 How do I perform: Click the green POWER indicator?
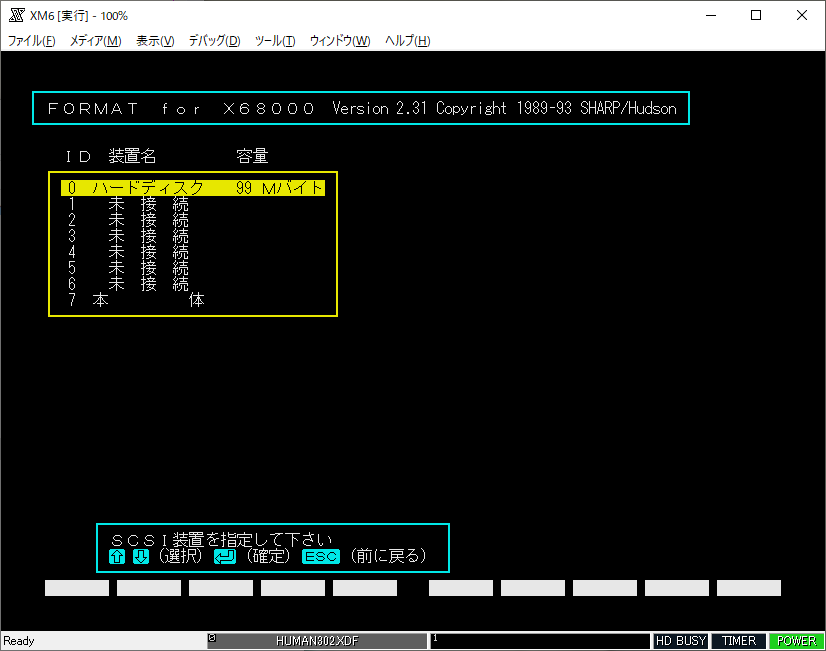796,641
